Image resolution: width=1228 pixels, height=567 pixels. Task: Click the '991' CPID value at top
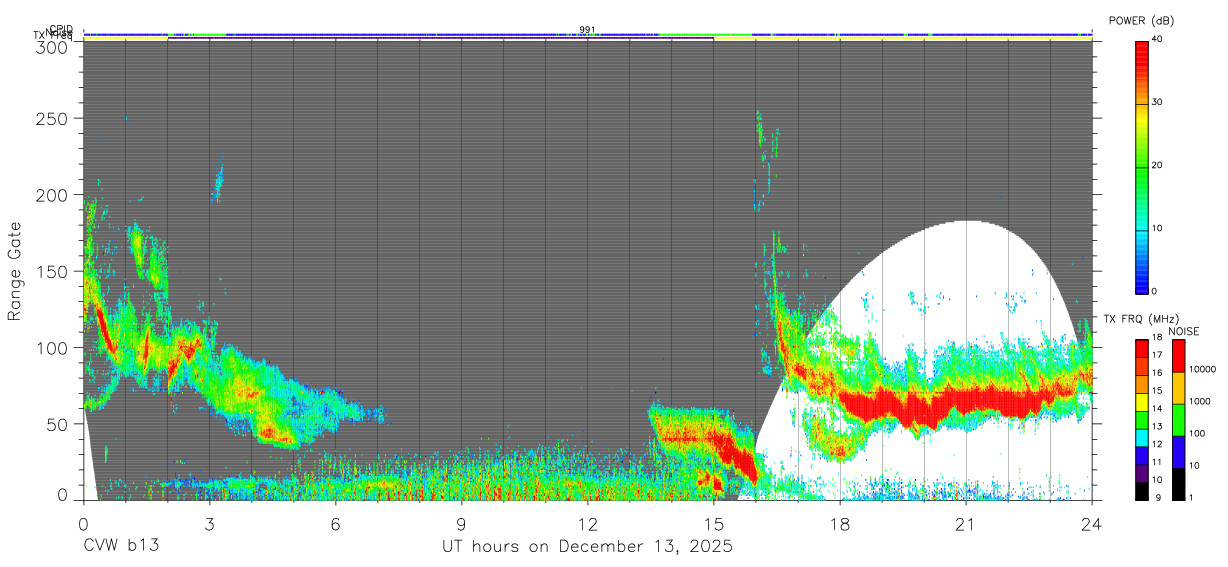588,30
